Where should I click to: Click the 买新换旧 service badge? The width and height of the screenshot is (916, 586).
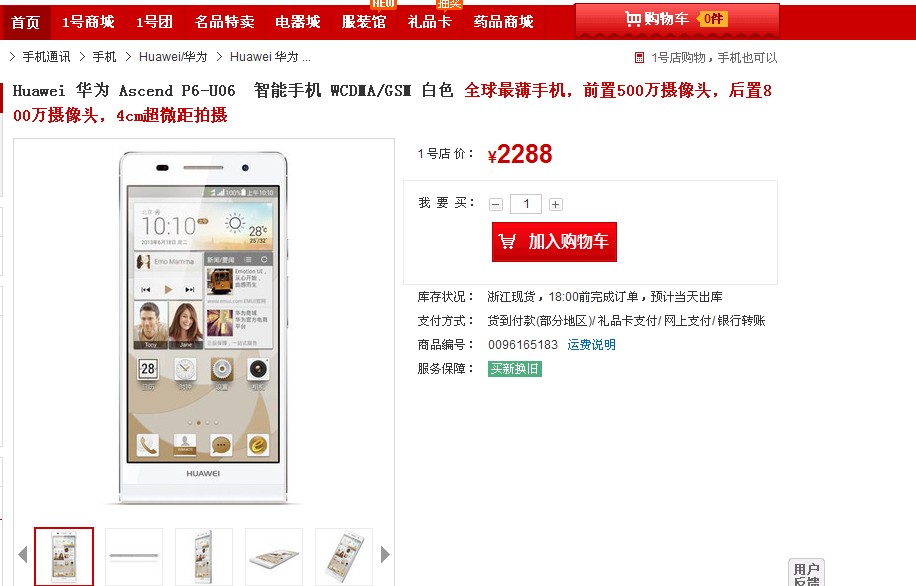(515, 369)
